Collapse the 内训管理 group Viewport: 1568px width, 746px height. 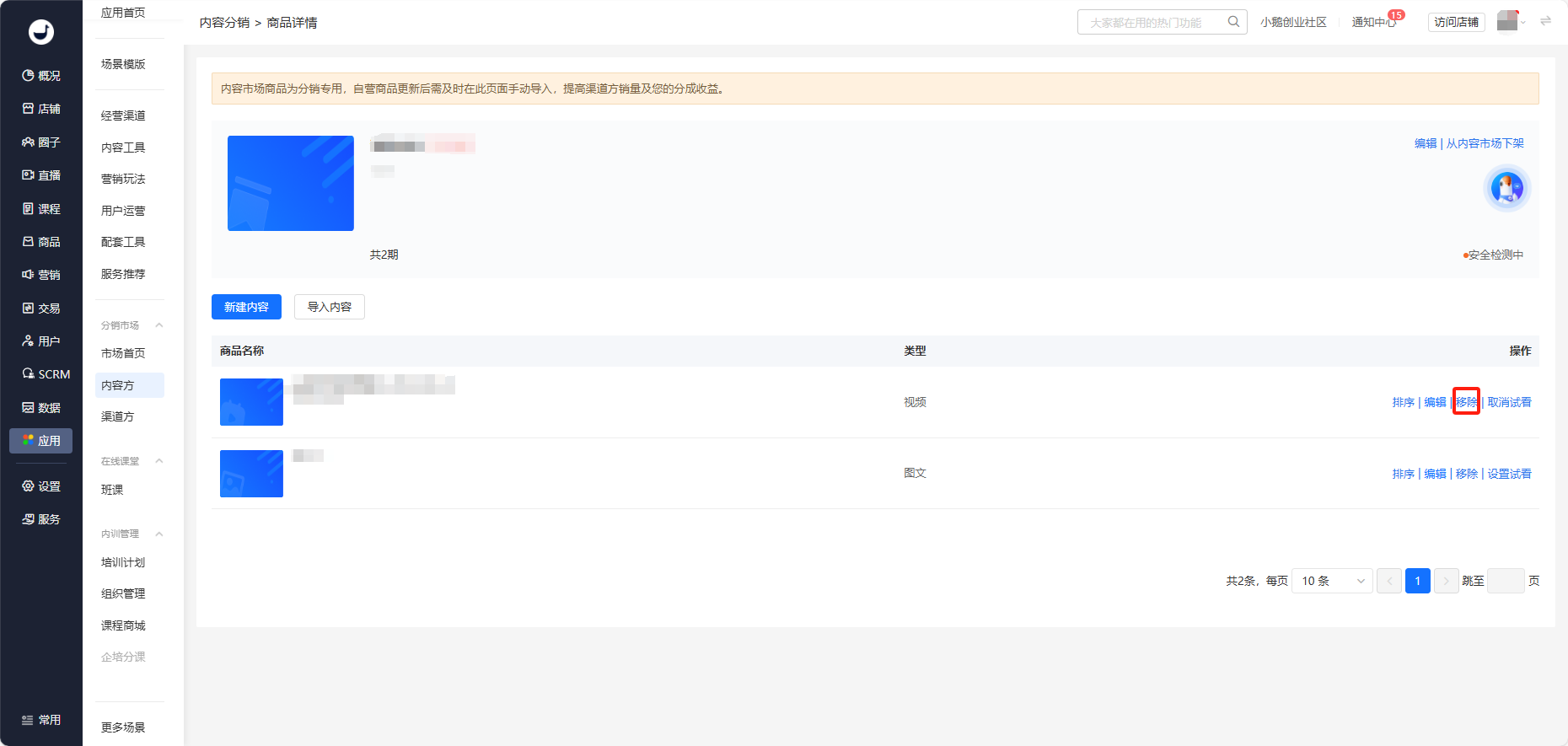(159, 534)
